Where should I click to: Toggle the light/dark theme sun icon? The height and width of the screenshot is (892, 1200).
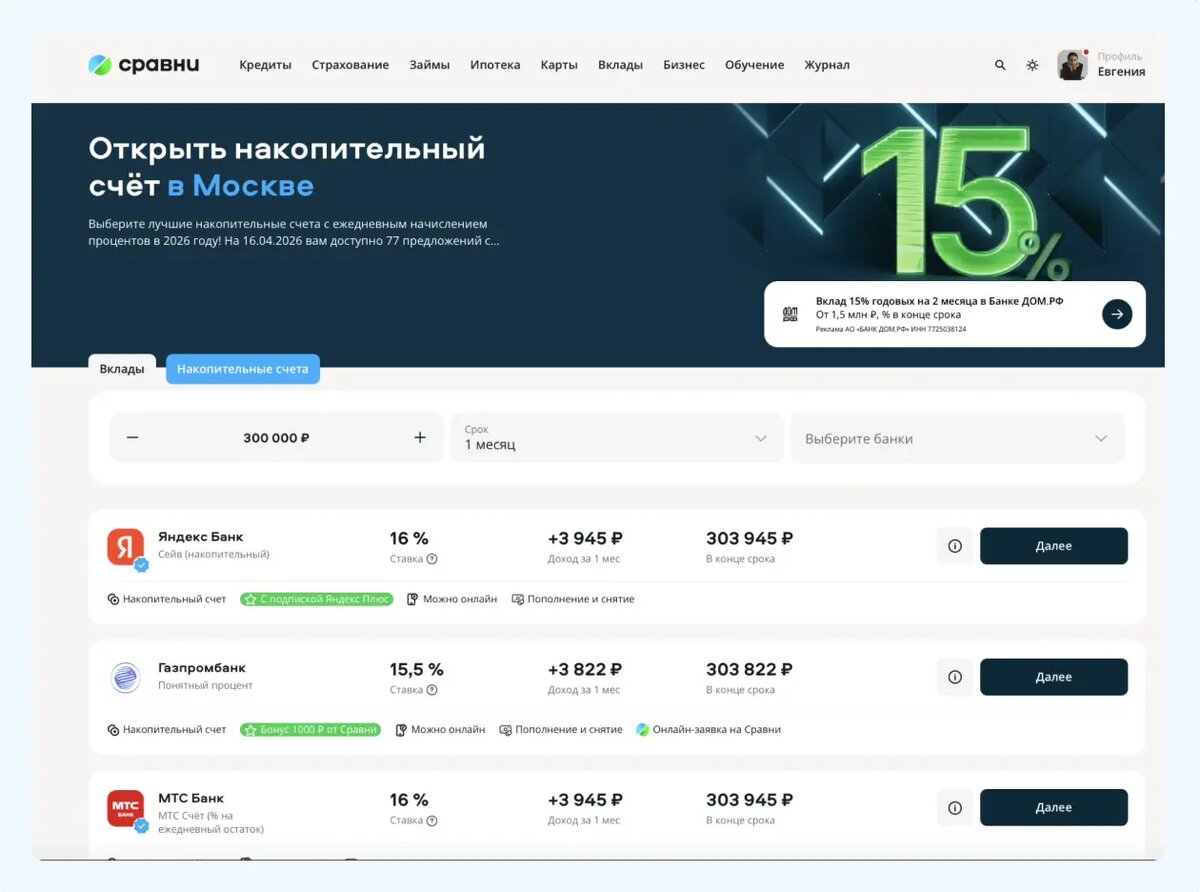(x=1032, y=65)
